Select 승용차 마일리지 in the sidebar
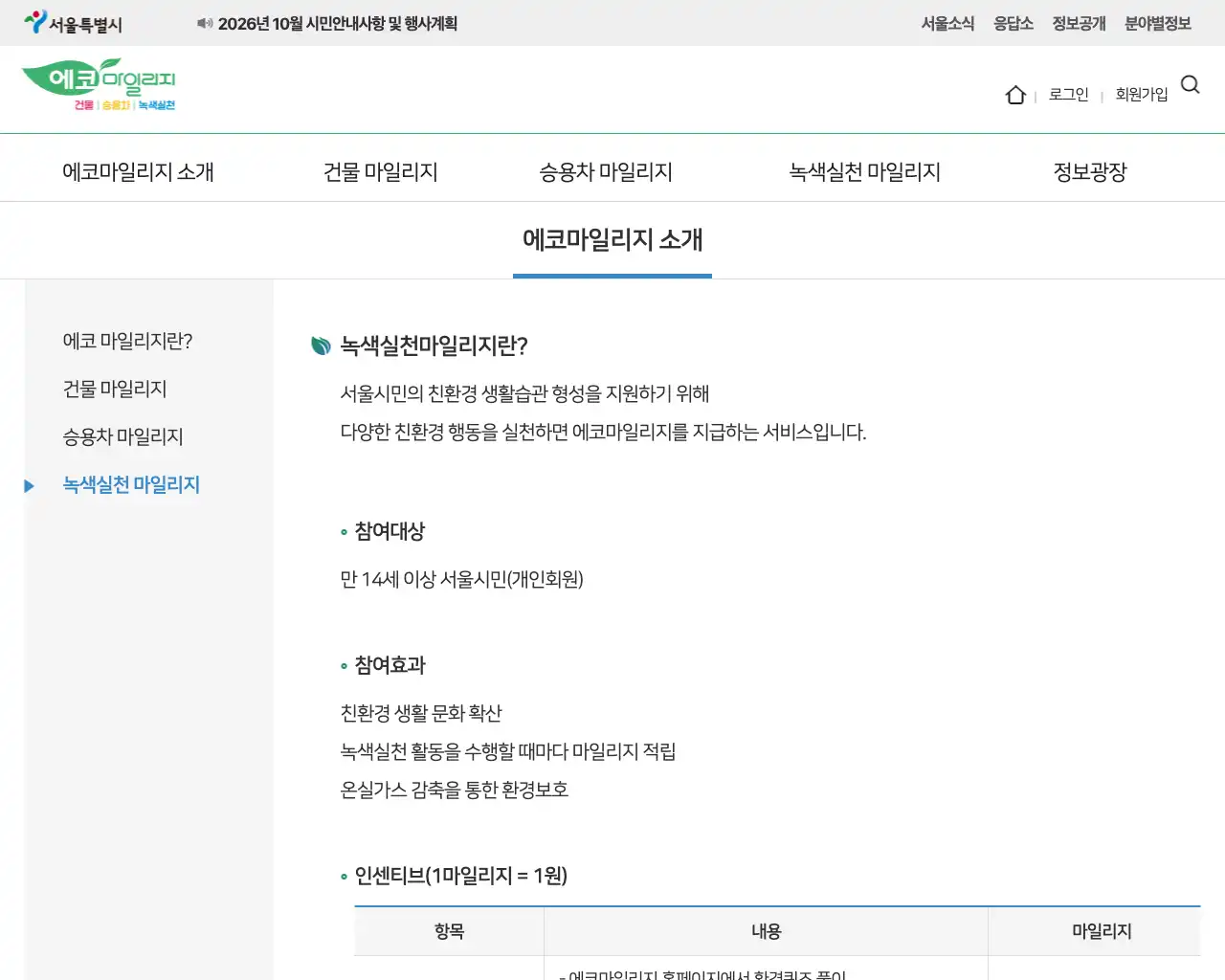The width and height of the screenshot is (1225, 980). (122, 436)
